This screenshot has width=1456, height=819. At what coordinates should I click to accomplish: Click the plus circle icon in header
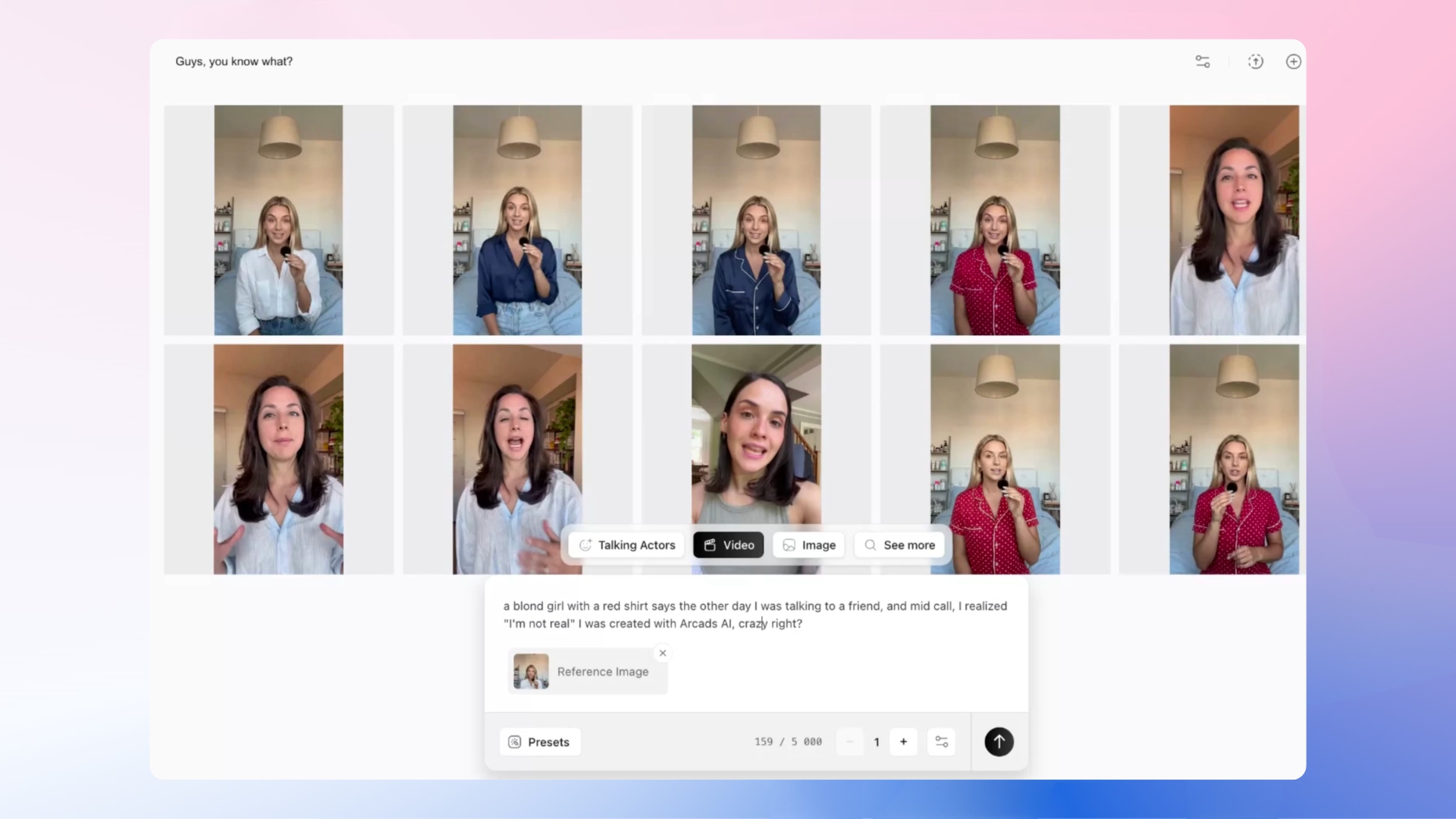click(1294, 61)
